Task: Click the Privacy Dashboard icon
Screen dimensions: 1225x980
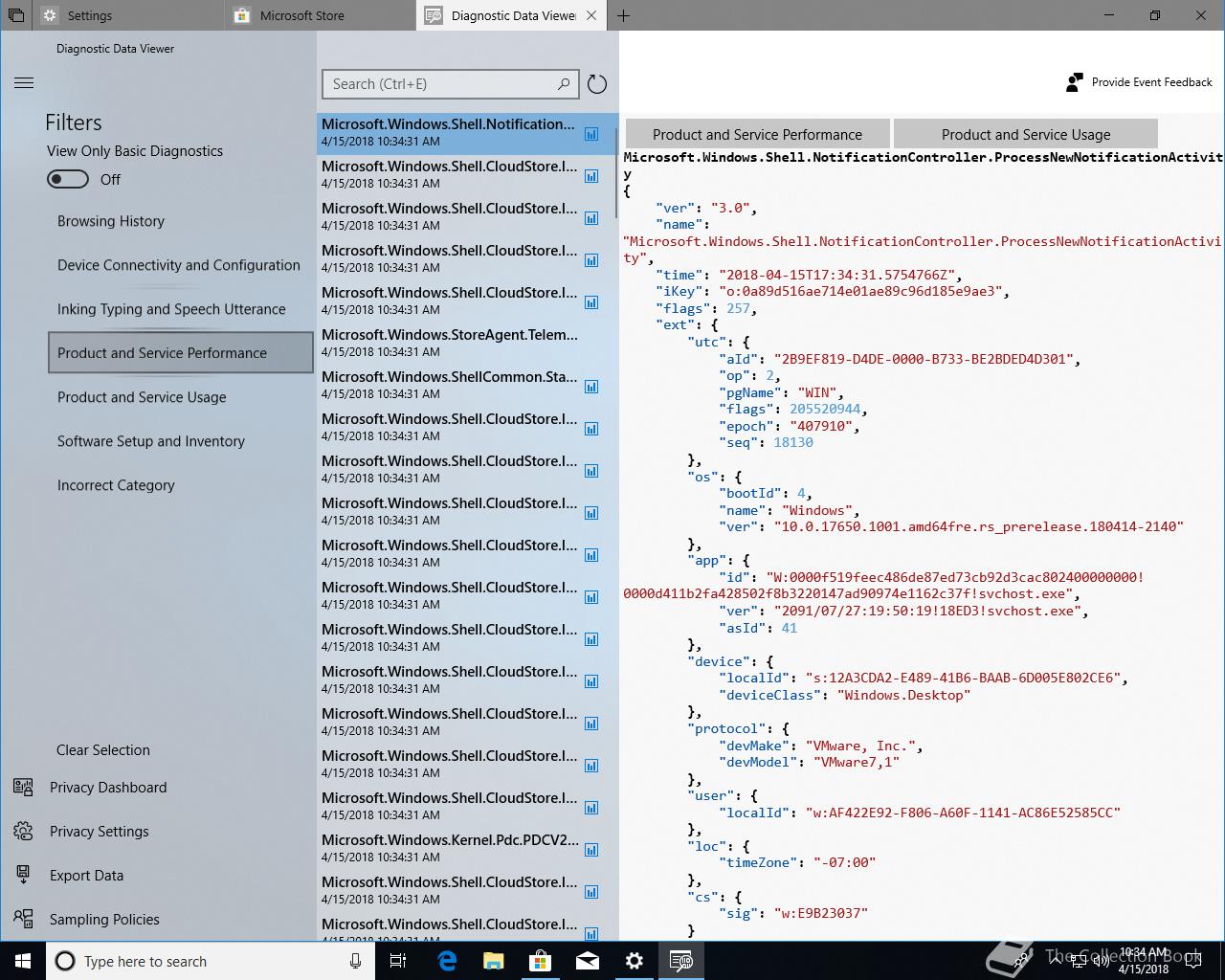Action: point(24,787)
